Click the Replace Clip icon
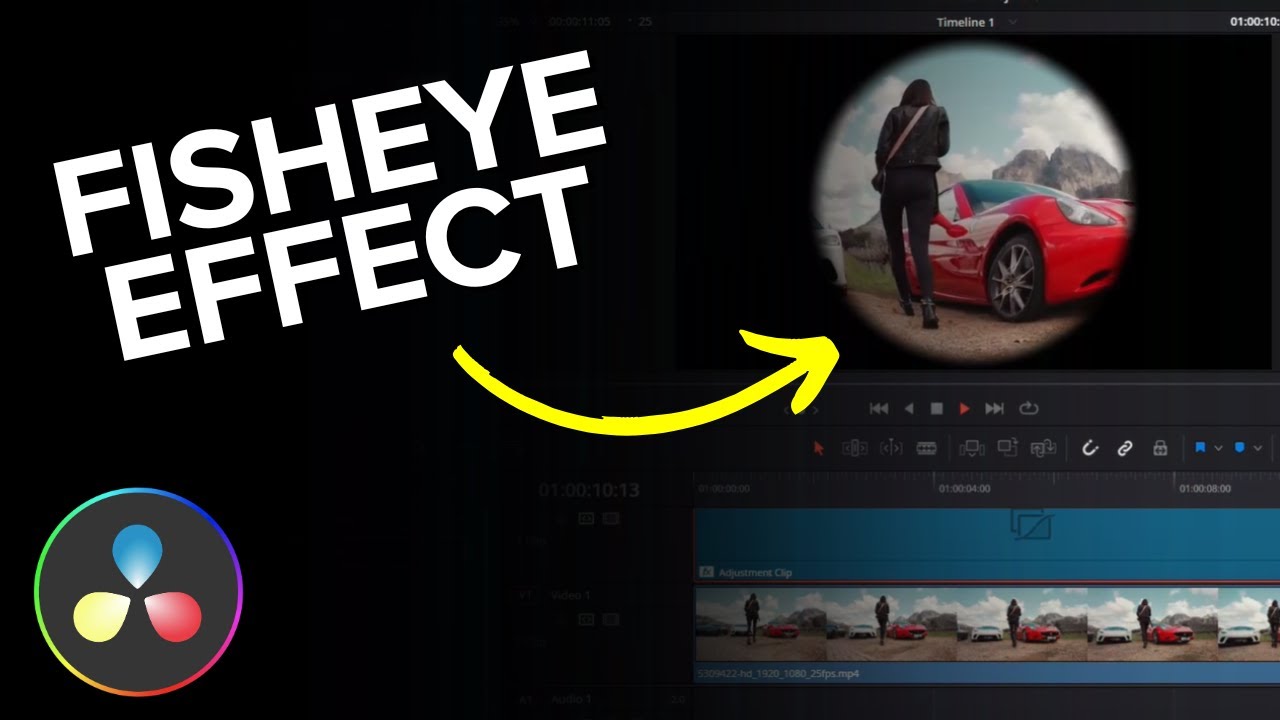This screenshot has width=1280, height=720. 1043,449
